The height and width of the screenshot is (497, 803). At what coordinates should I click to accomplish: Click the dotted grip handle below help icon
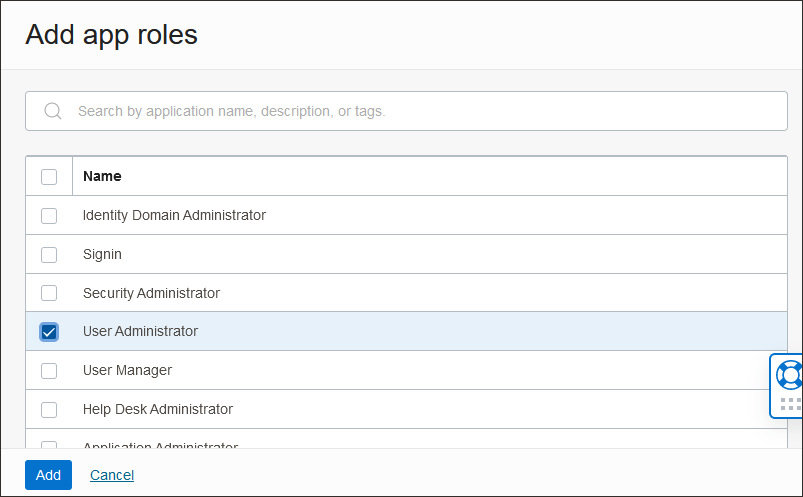[789, 404]
